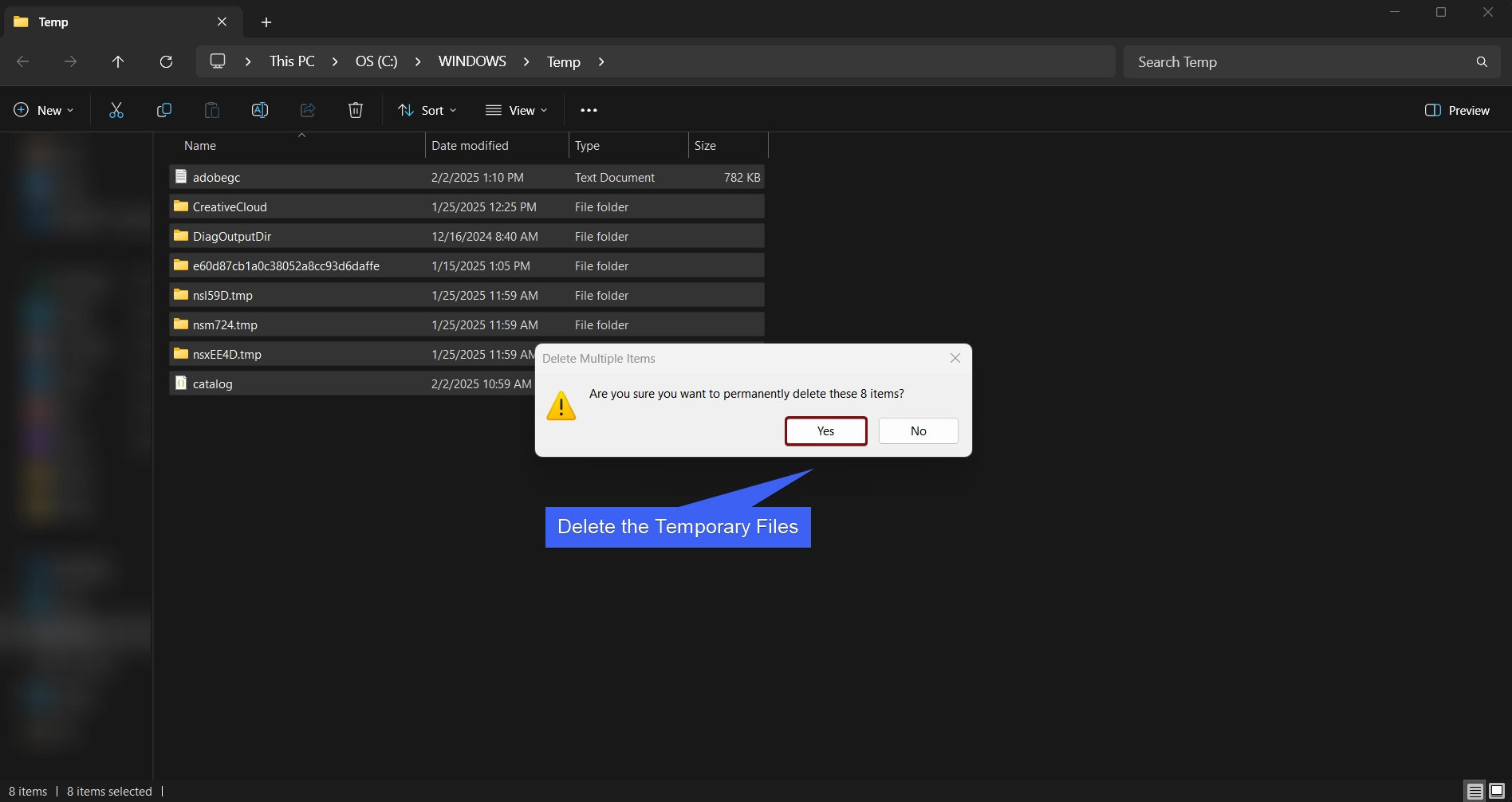
Task: Open the See more three-dots menu
Action: point(589,110)
